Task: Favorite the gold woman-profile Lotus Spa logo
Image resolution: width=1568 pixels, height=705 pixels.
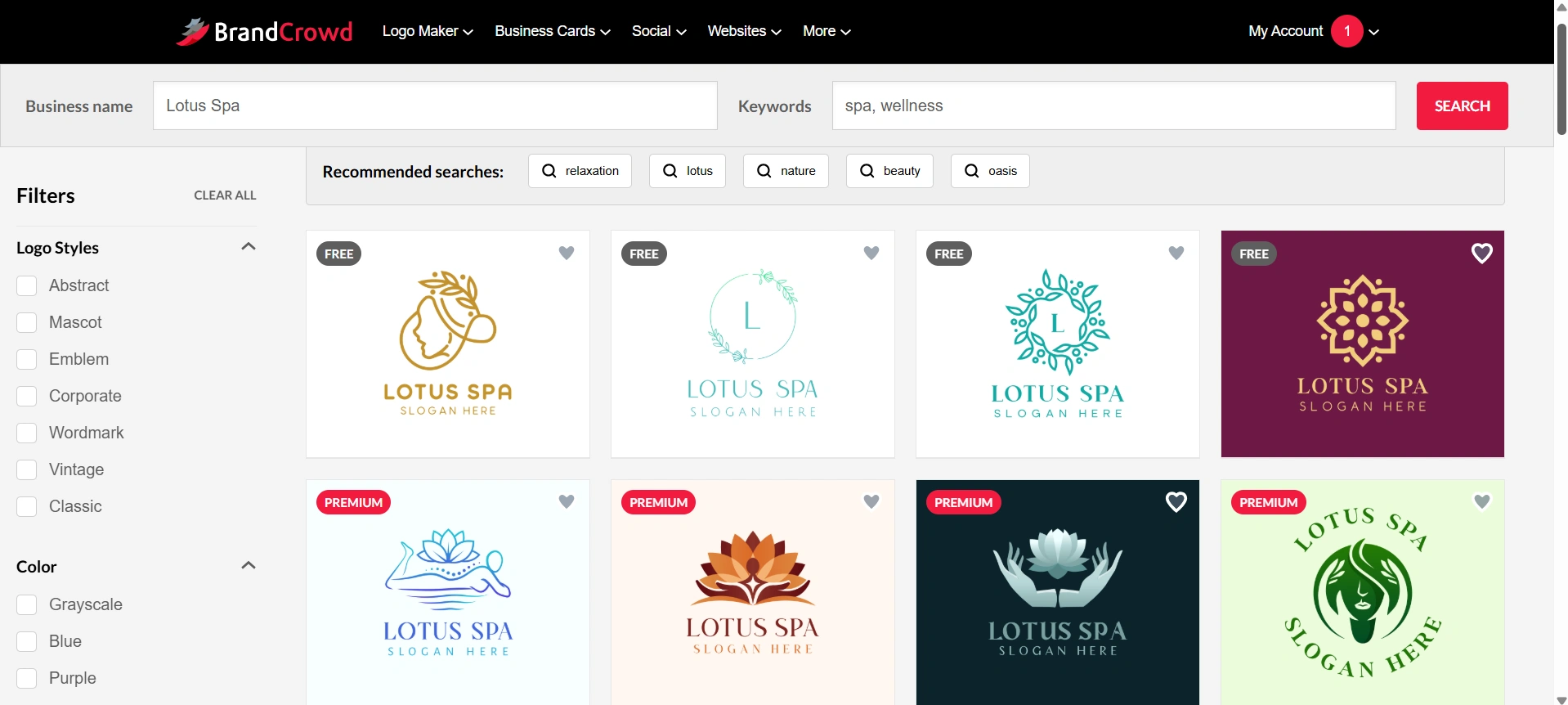Action: pos(567,253)
